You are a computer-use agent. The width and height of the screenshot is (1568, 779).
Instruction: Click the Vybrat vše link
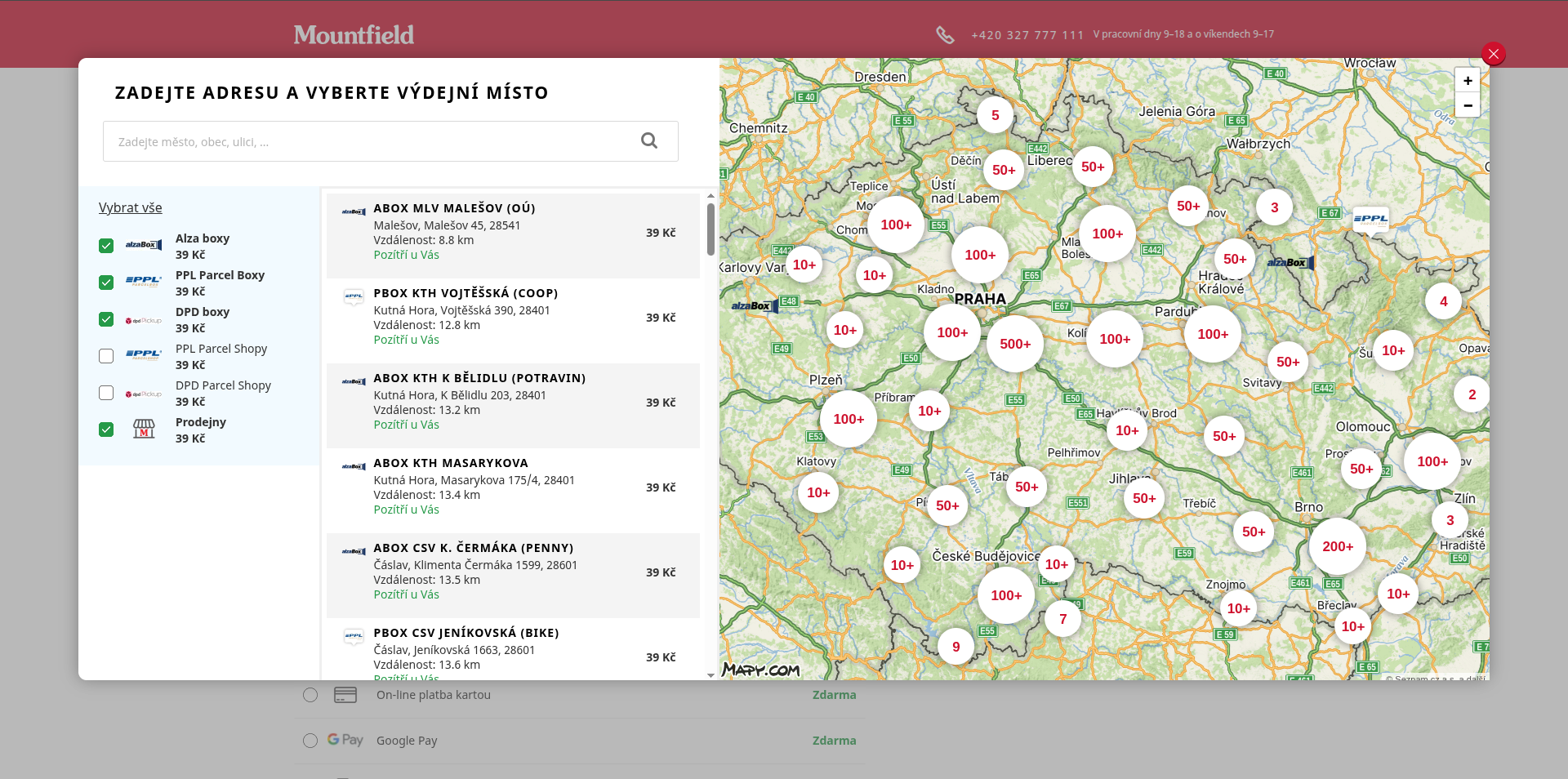[x=131, y=207]
